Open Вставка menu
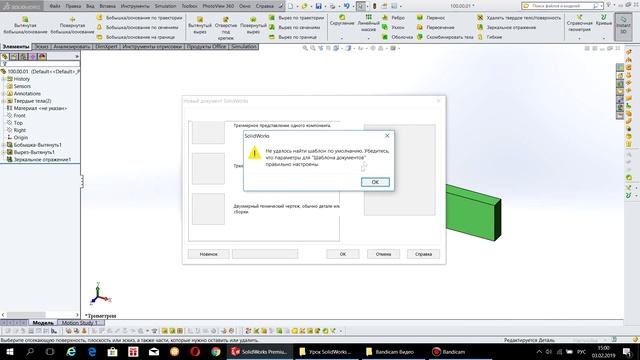 tap(108, 6)
